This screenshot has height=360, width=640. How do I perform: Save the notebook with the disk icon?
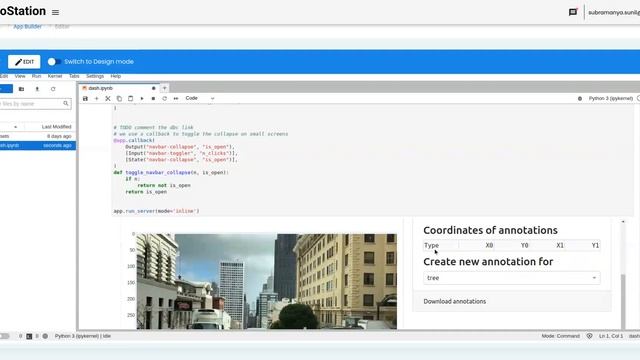85,98
